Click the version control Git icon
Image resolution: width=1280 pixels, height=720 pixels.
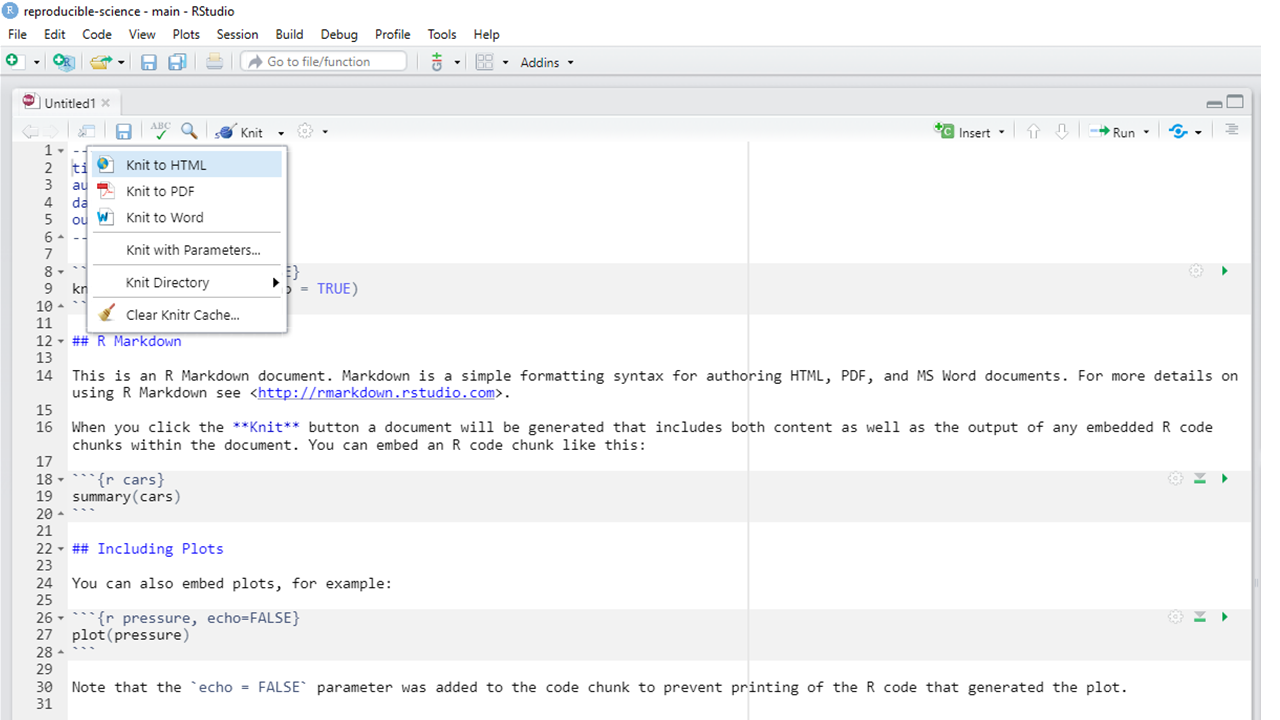tap(437, 62)
